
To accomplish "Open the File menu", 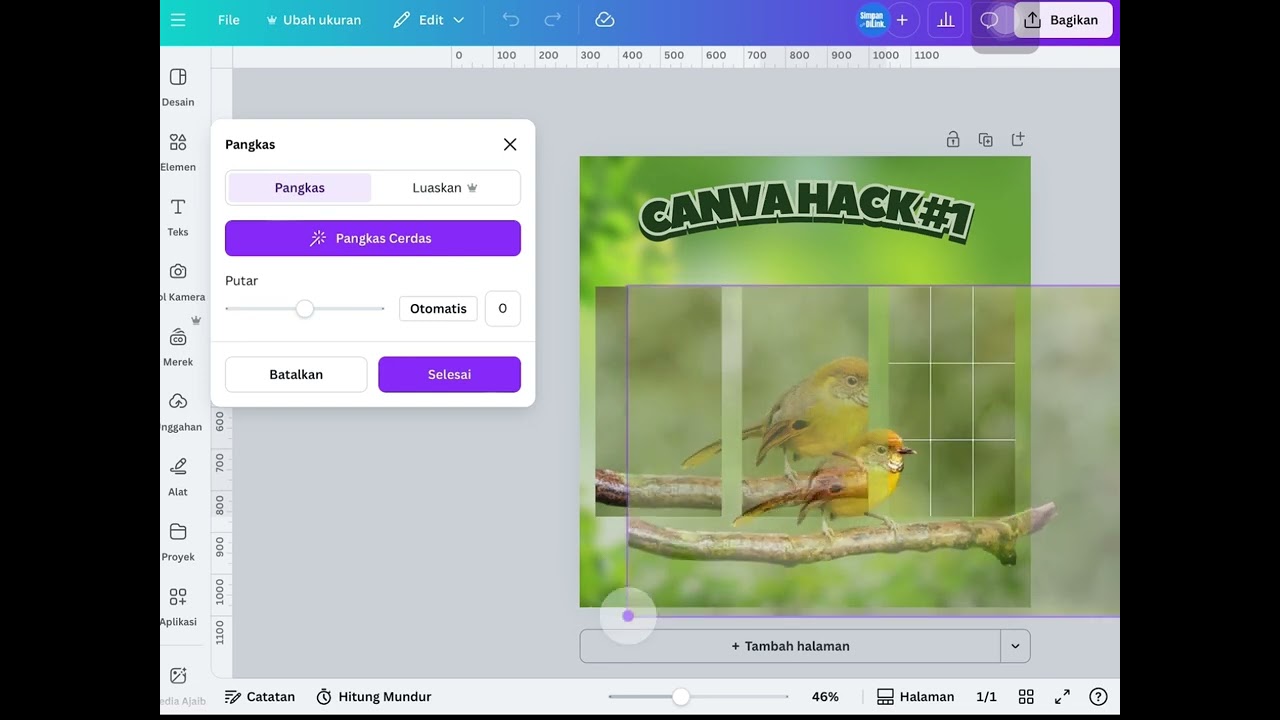I will pos(229,20).
